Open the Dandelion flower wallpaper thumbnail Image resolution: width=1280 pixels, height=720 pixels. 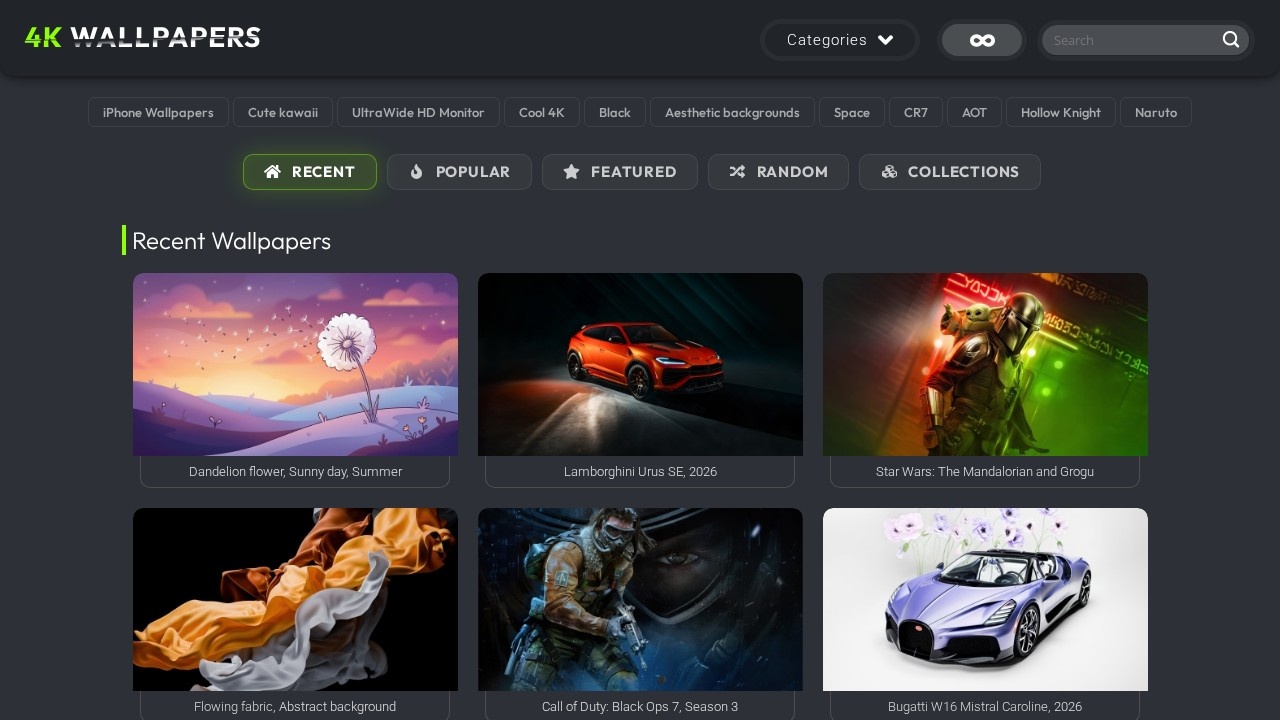pos(295,364)
